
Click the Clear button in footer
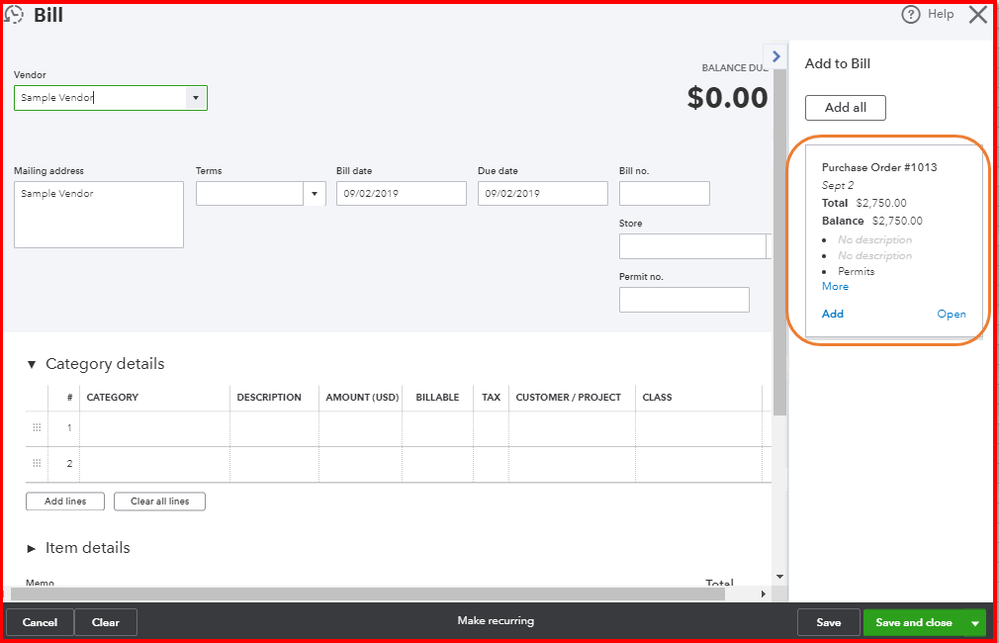pos(106,623)
